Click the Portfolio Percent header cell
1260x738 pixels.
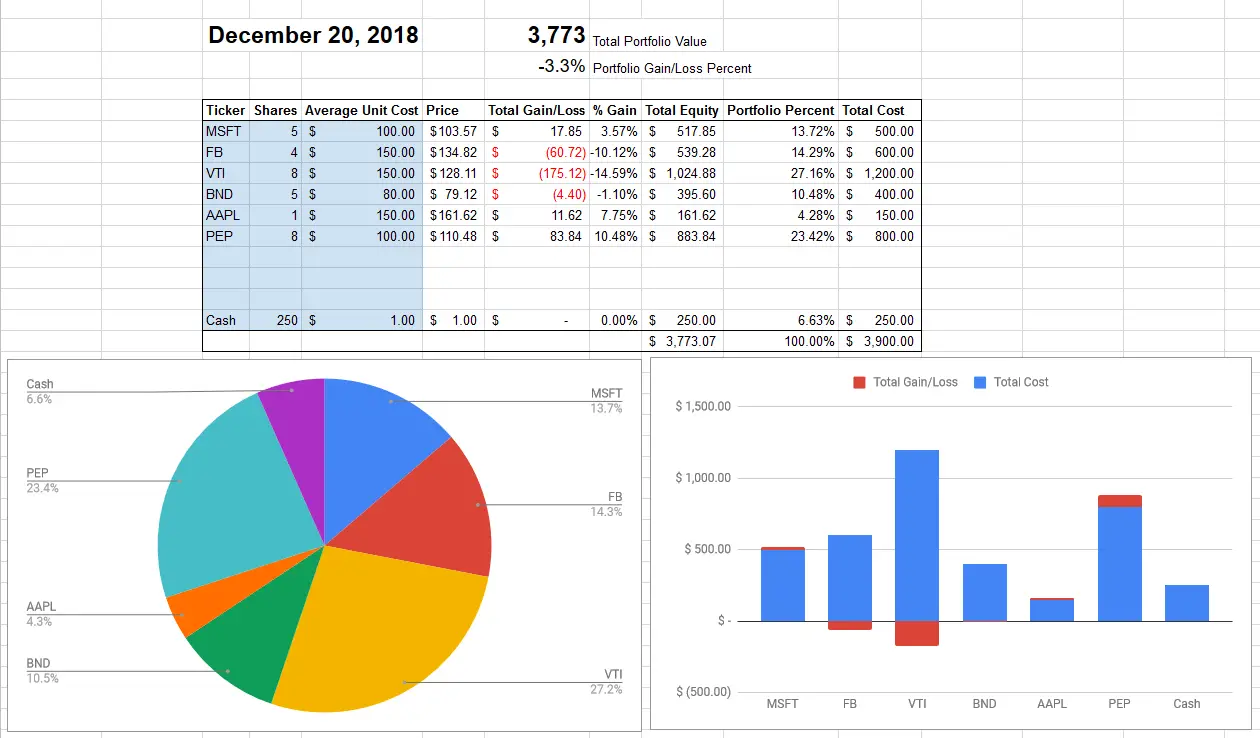781,110
